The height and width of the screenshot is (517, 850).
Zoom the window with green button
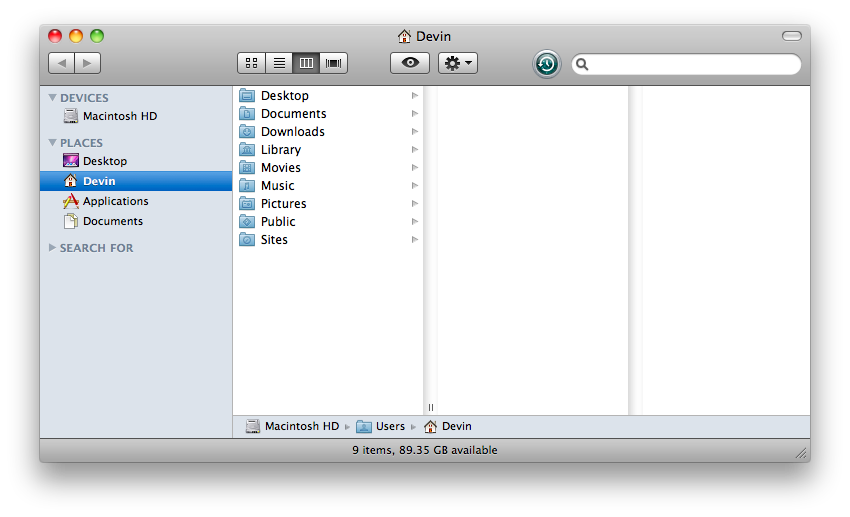coord(97,36)
